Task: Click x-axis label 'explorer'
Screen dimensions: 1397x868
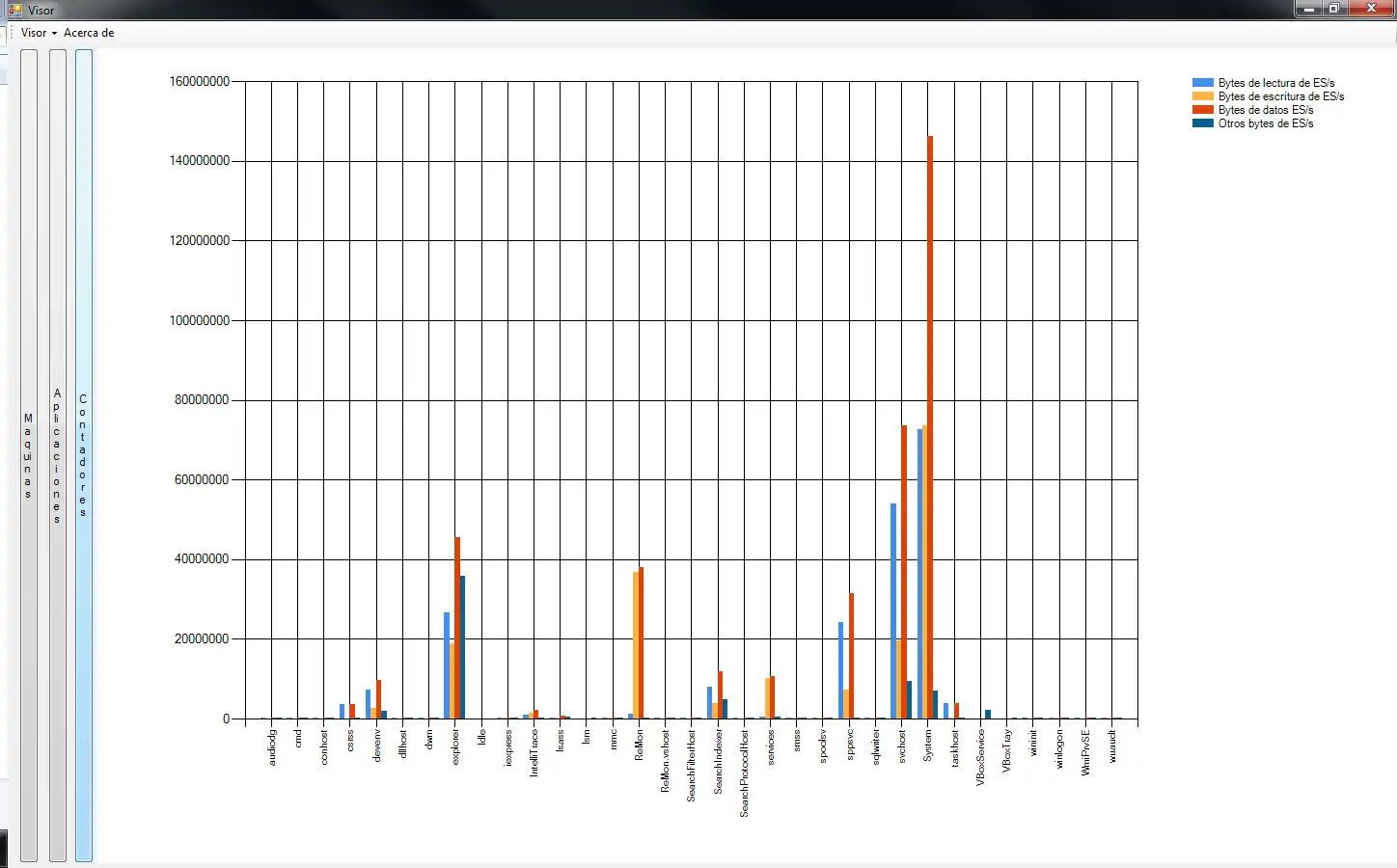Action: click(x=456, y=747)
